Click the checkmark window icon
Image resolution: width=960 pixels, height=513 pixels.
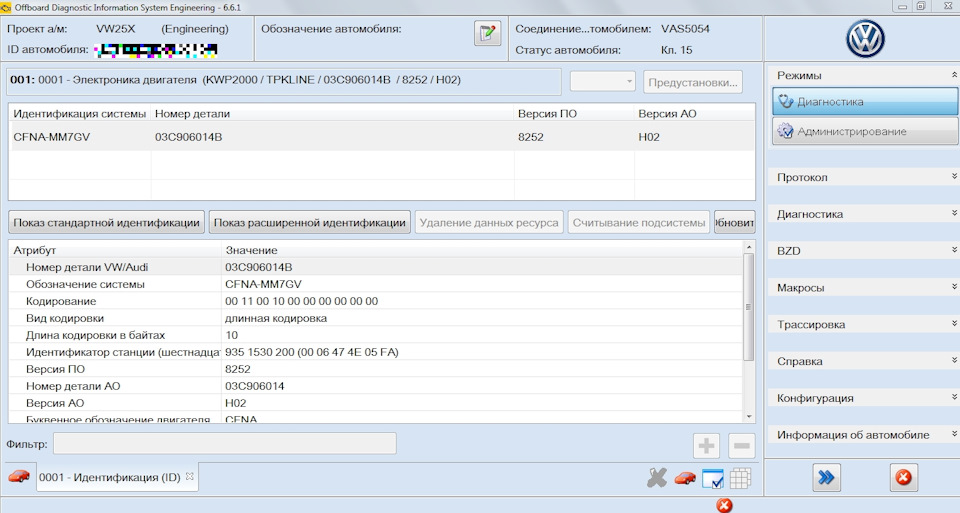713,478
